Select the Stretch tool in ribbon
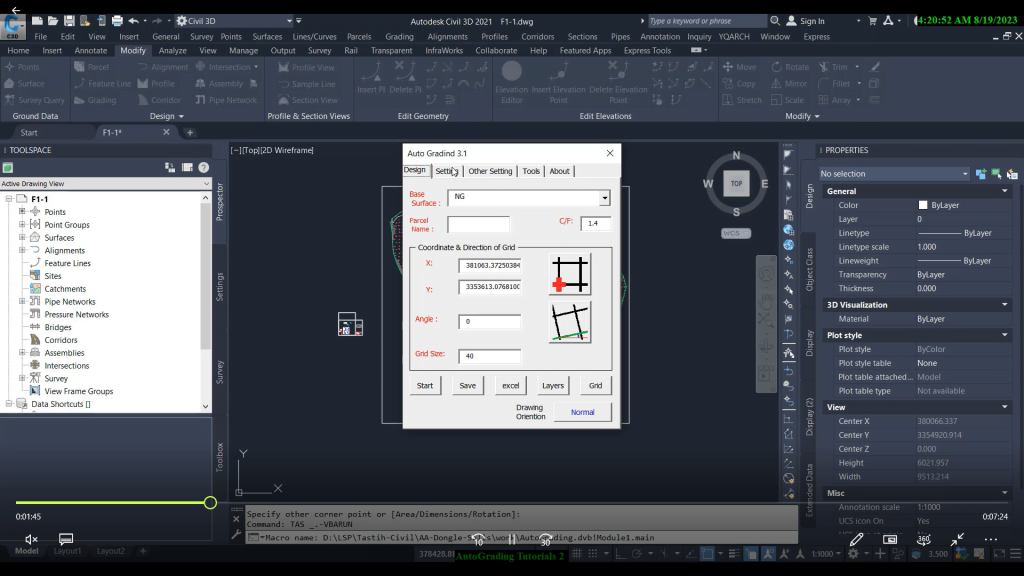Screen dimensions: 1024x576 (742, 100)
